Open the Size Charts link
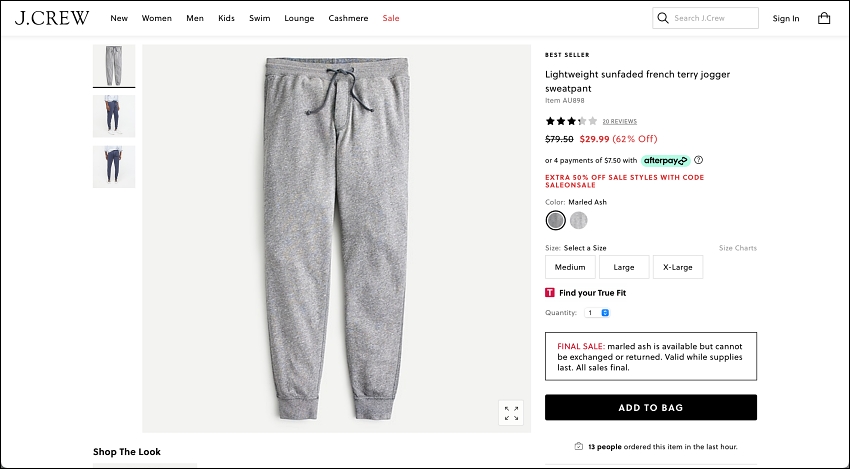Screen dimensions: 850x469 tap(737, 248)
